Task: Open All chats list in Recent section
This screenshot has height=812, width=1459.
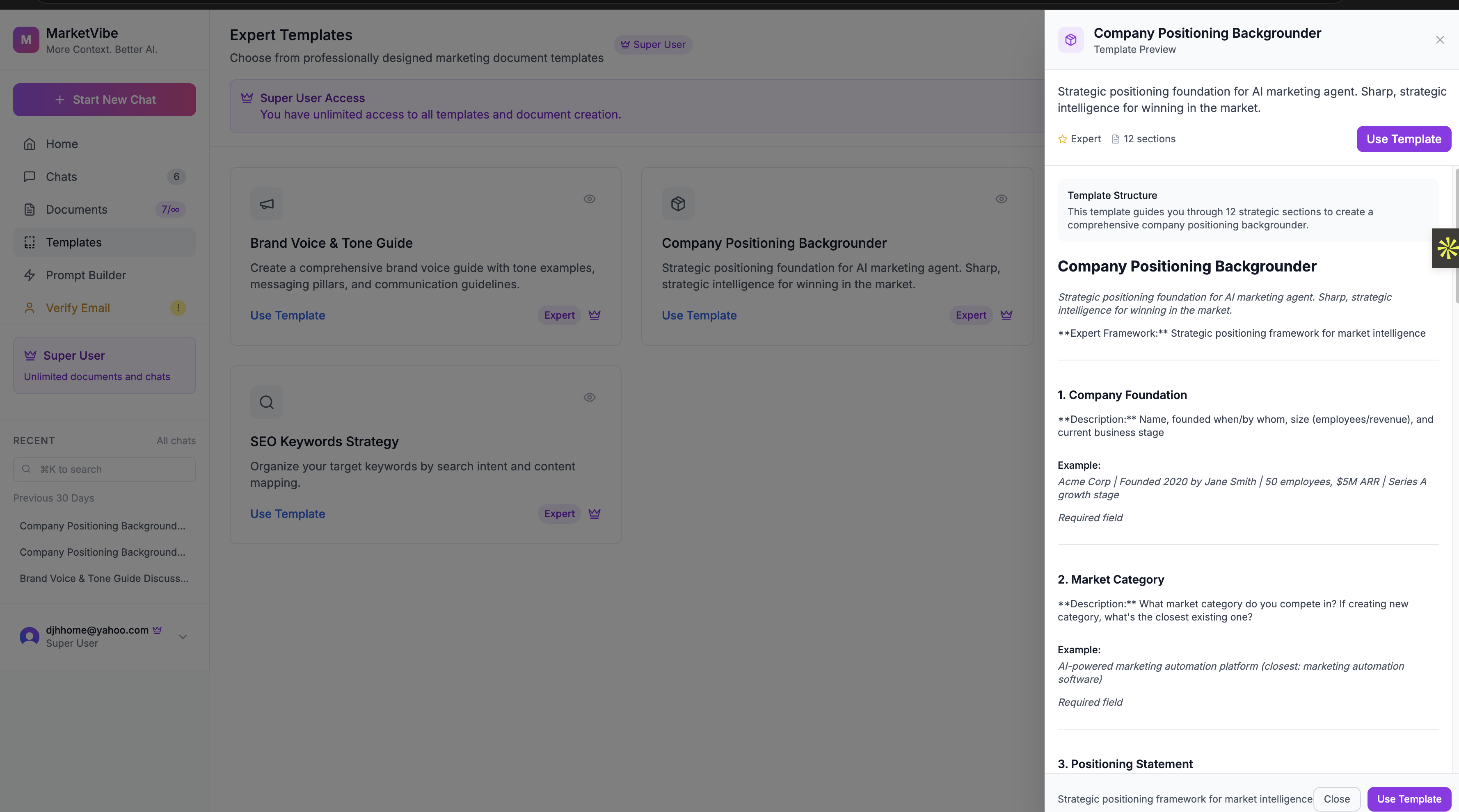Action: [176, 440]
